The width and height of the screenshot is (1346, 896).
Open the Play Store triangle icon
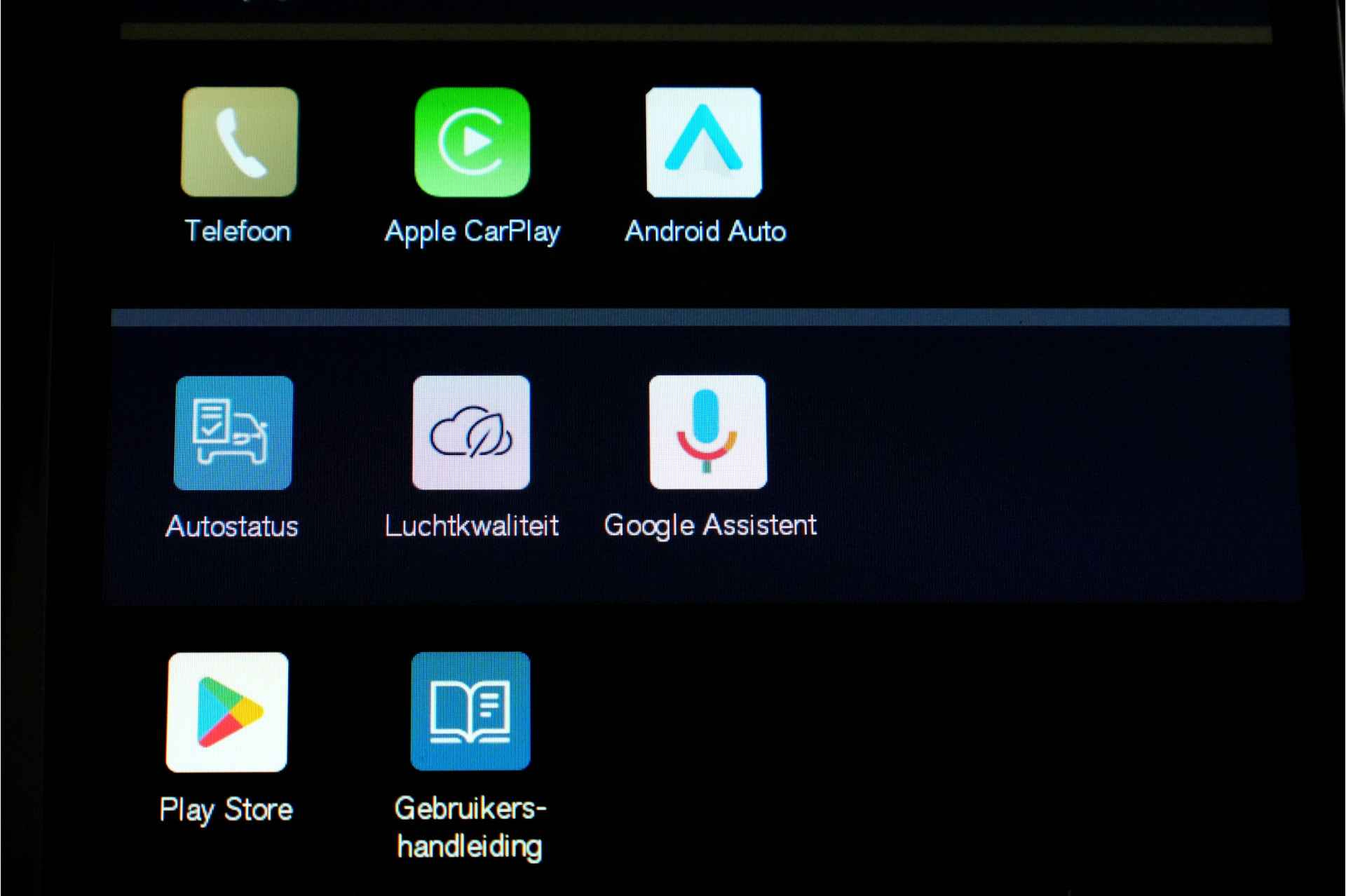click(227, 712)
